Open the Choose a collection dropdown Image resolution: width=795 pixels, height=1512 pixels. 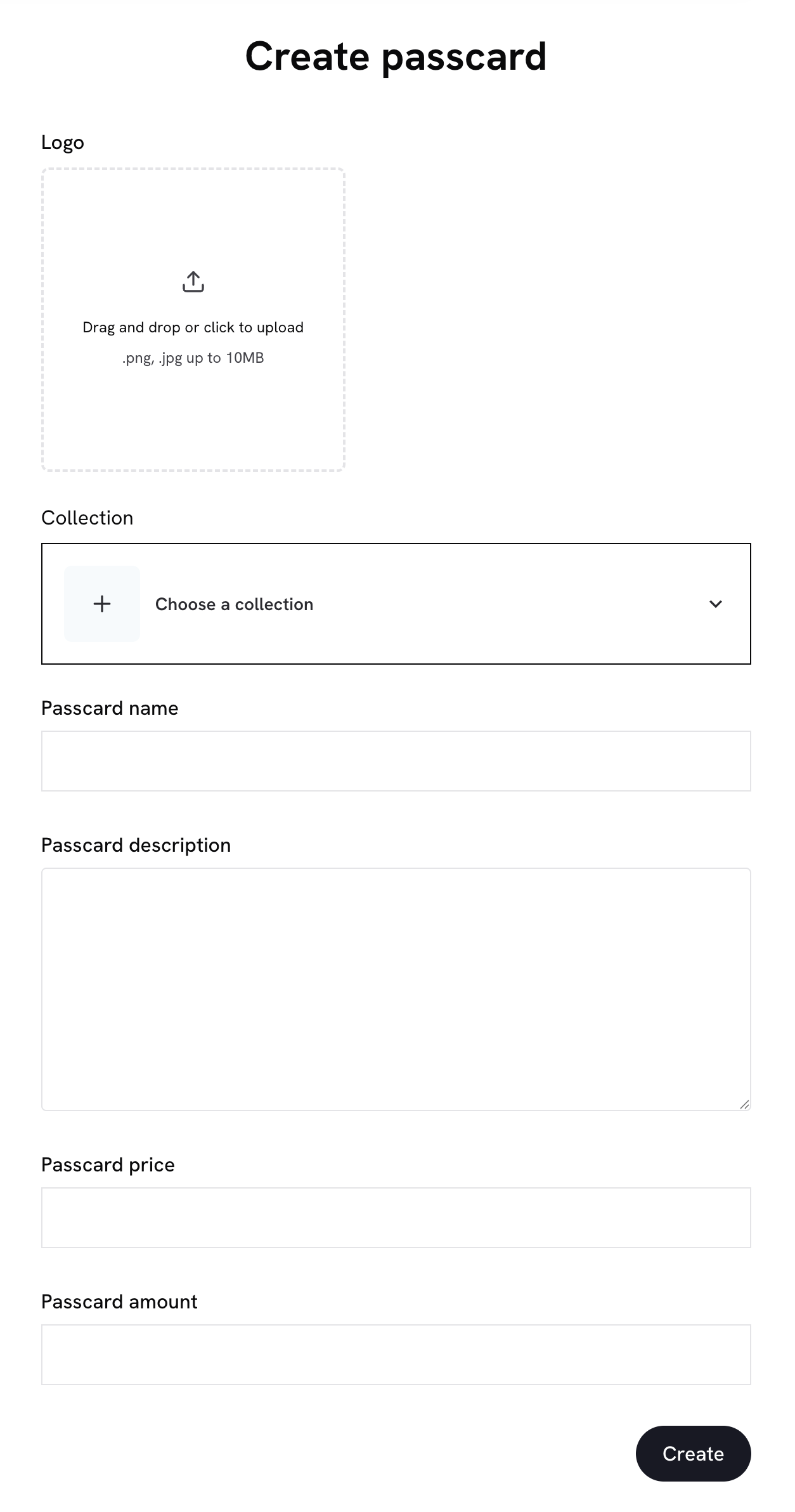pyautogui.click(x=396, y=604)
